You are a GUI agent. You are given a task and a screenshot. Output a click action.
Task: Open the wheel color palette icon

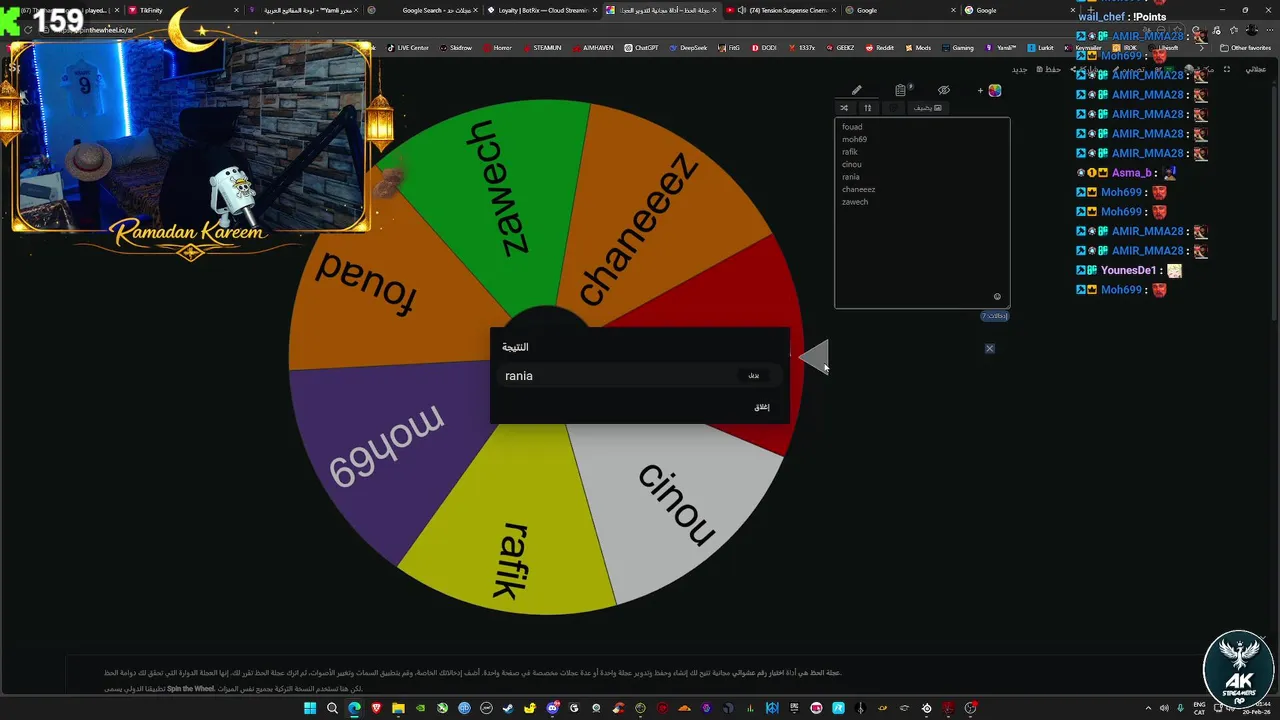click(x=995, y=90)
